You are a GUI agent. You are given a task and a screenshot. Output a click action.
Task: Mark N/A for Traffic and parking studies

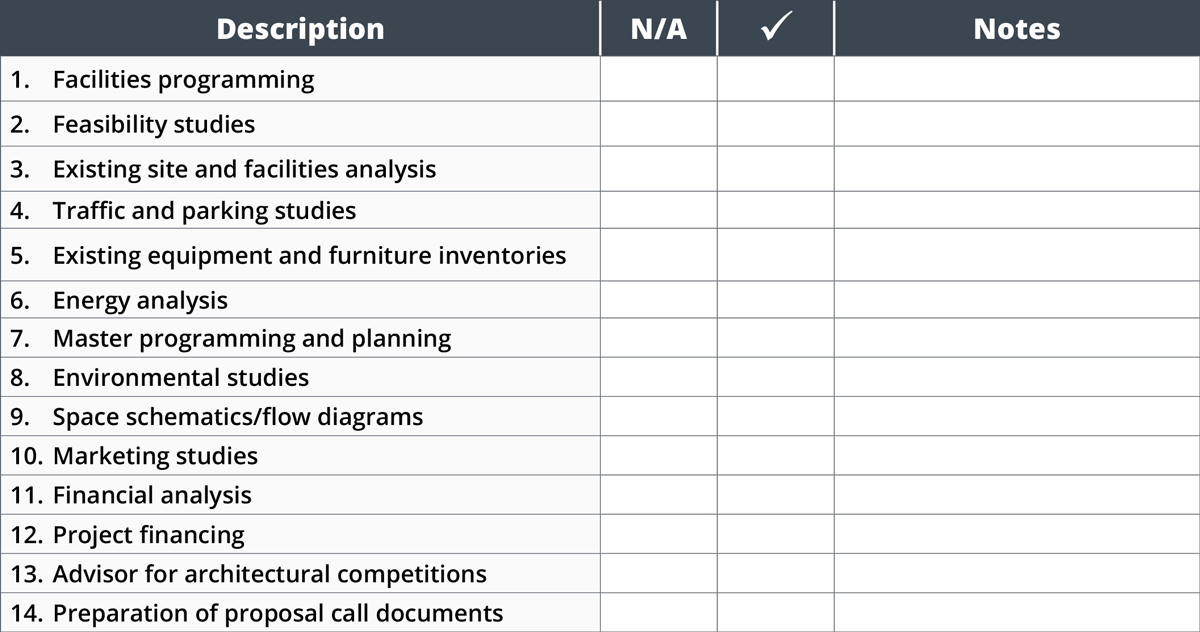point(659,211)
